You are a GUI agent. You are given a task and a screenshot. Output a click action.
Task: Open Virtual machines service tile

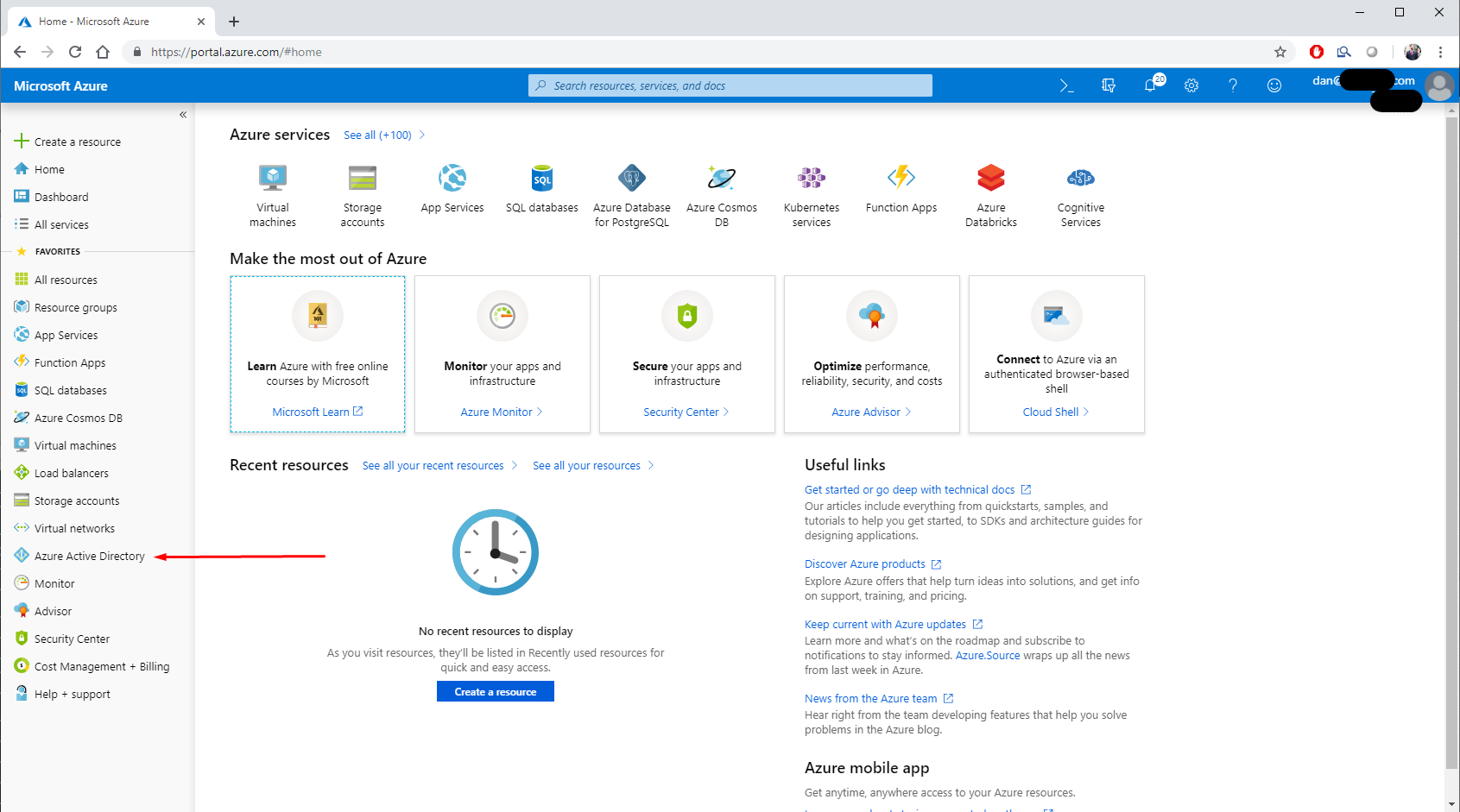click(273, 196)
